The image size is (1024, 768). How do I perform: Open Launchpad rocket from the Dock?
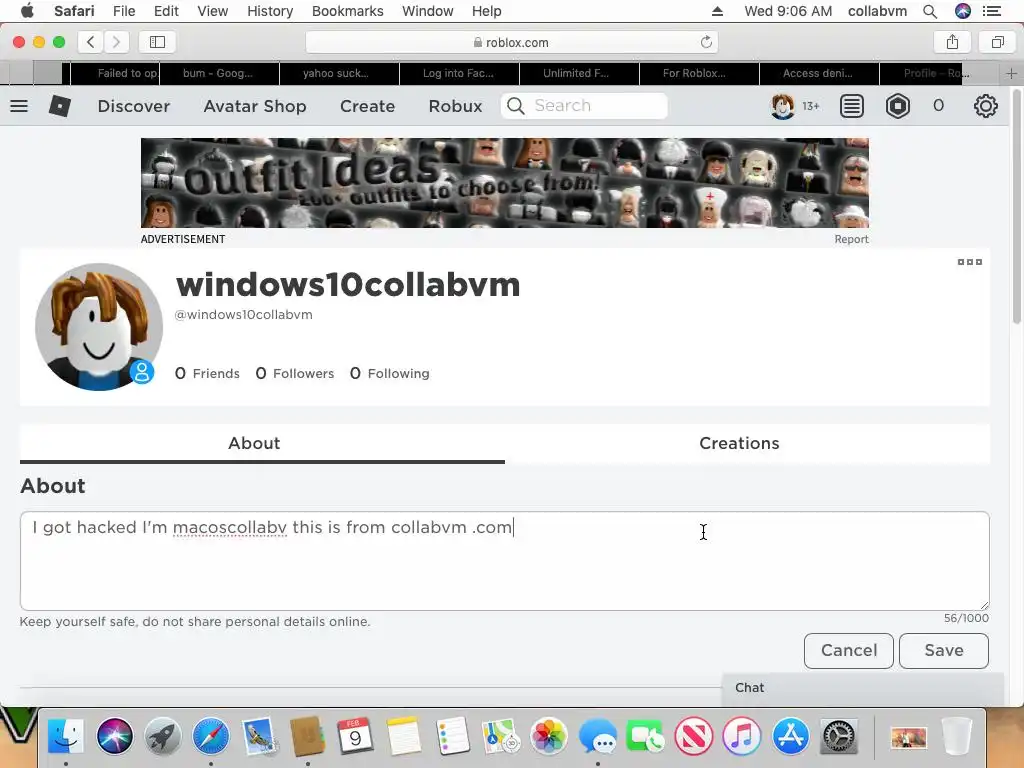pos(162,736)
